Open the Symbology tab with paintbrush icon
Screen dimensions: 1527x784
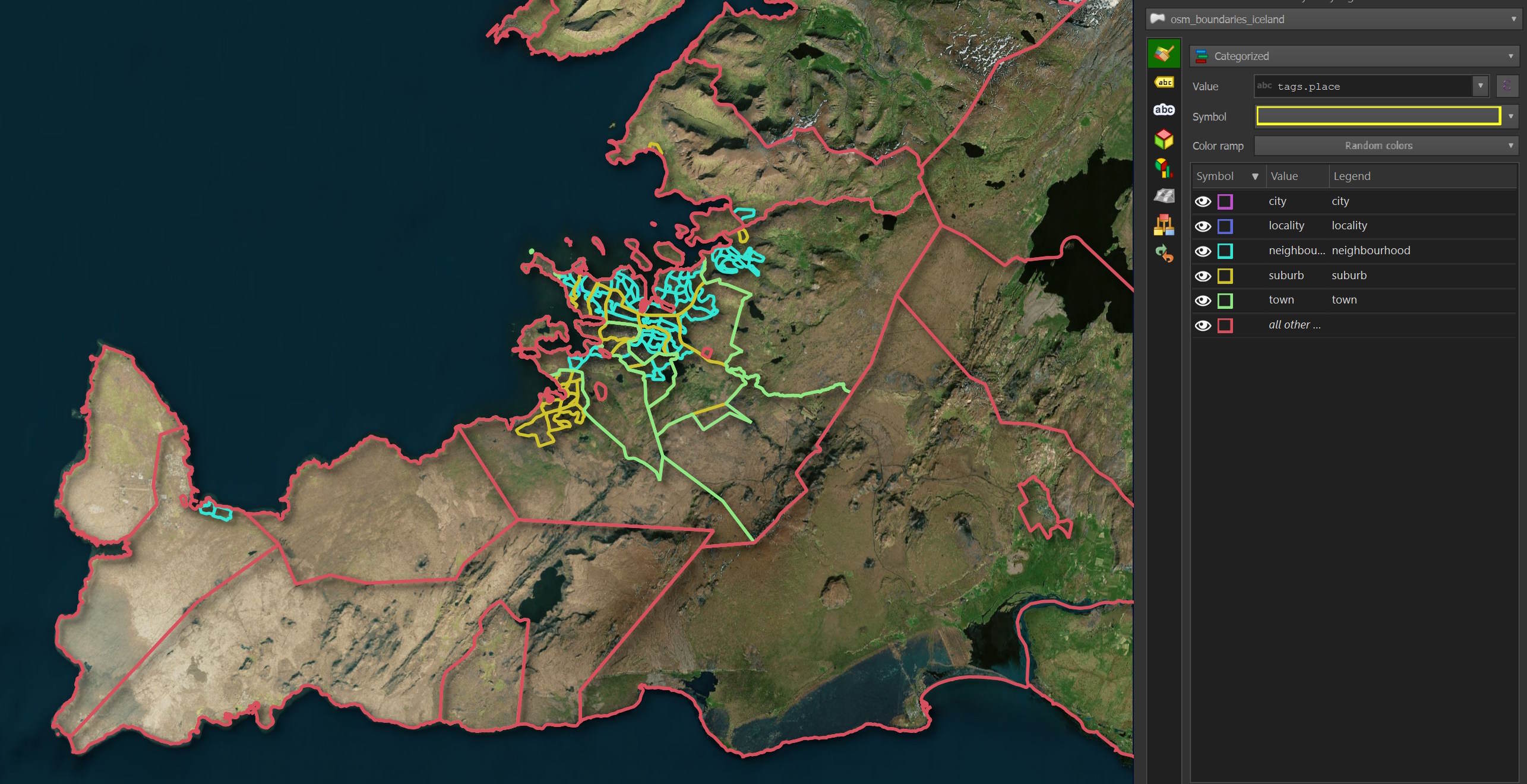(x=1163, y=53)
